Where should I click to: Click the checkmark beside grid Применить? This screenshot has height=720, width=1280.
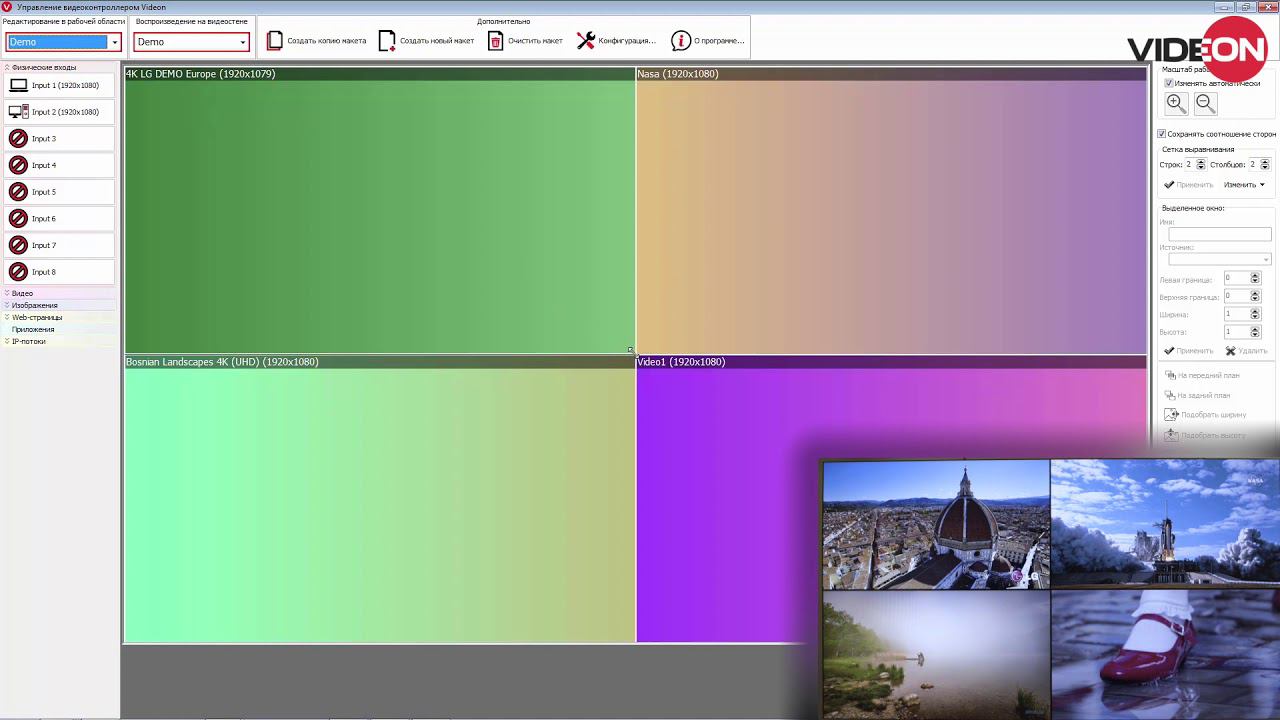tap(1169, 185)
